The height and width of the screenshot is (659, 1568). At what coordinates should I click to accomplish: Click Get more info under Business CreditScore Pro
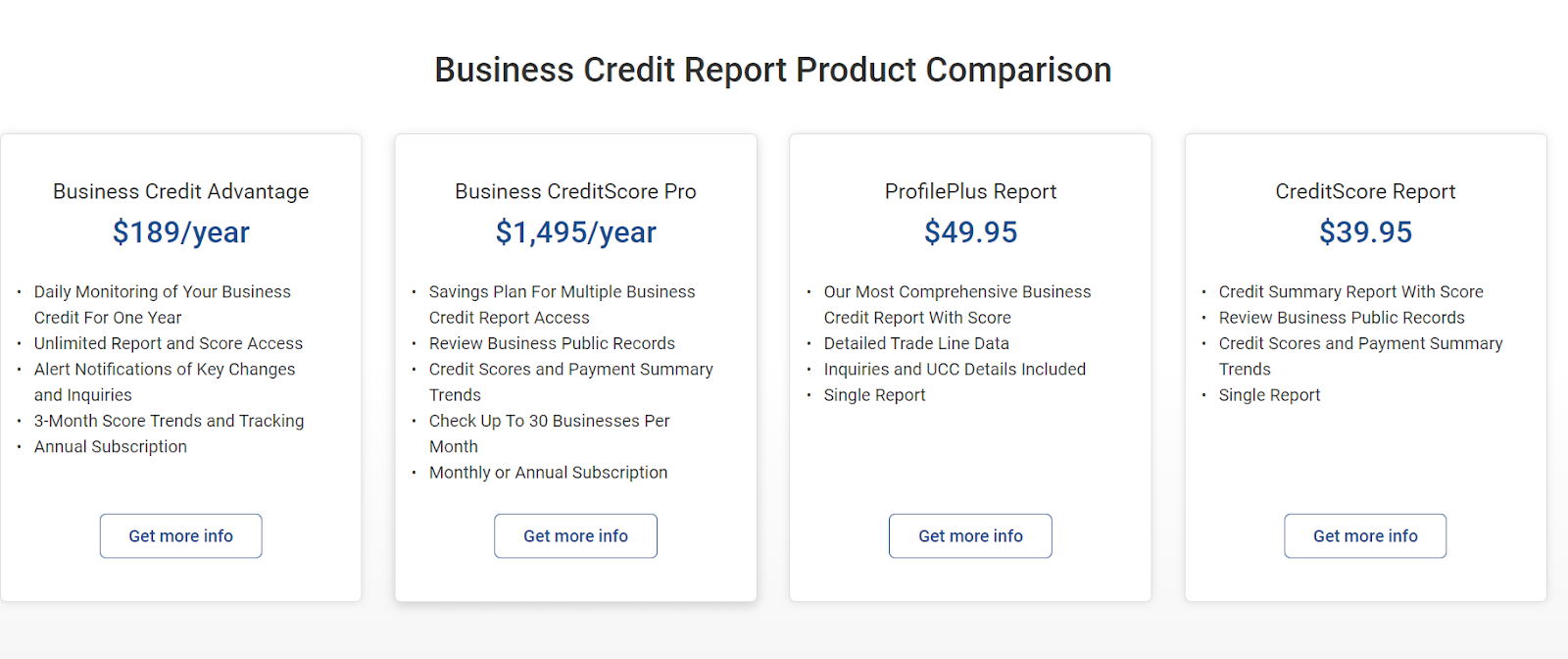[575, 536]
